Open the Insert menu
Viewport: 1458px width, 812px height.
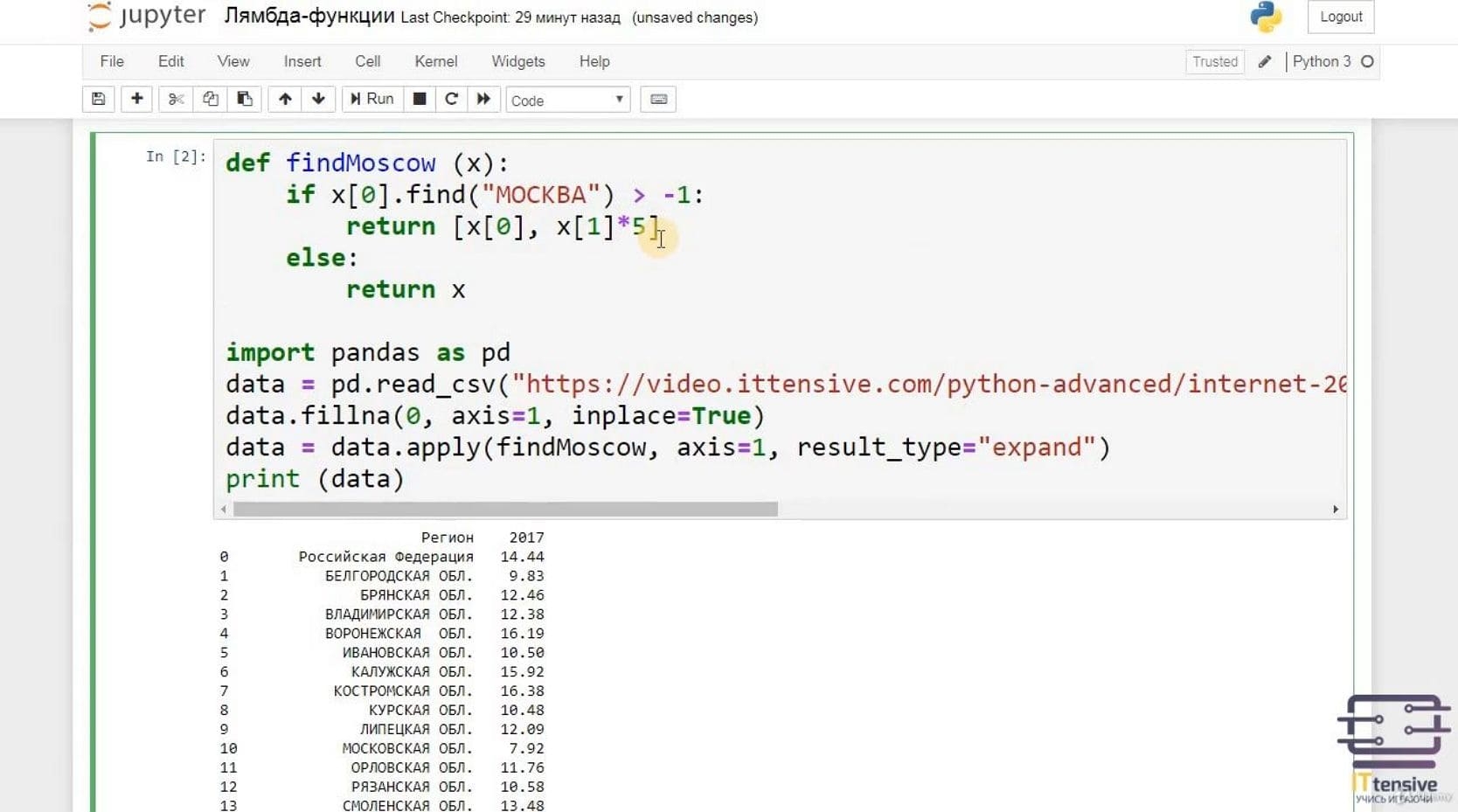point(302,61)
